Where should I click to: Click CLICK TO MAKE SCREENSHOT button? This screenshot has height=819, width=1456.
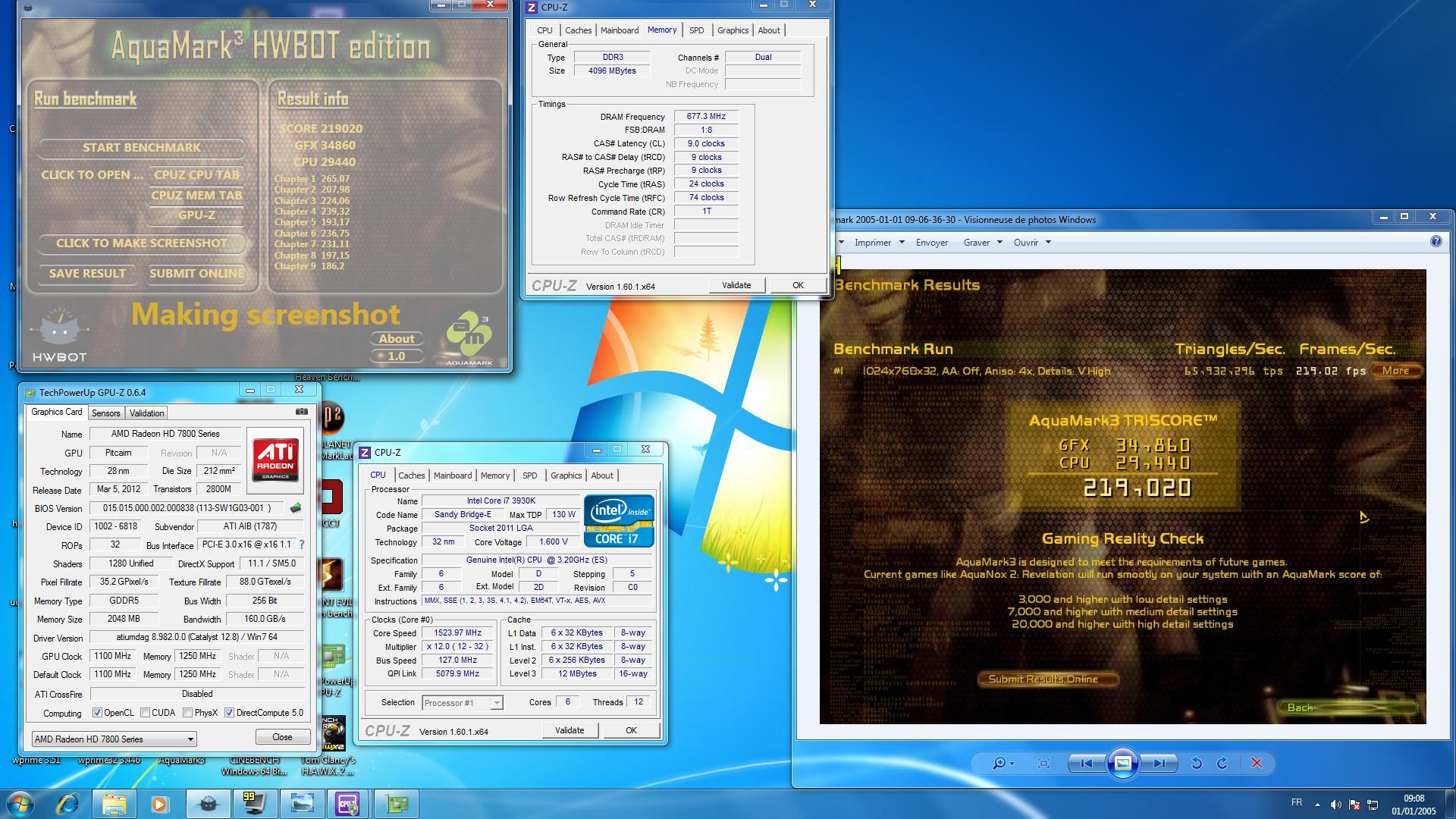tap(142, 243)
